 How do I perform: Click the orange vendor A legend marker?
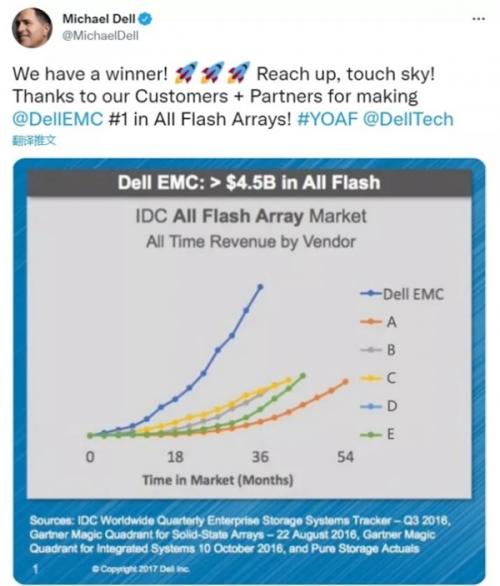[x=371, y=322]
